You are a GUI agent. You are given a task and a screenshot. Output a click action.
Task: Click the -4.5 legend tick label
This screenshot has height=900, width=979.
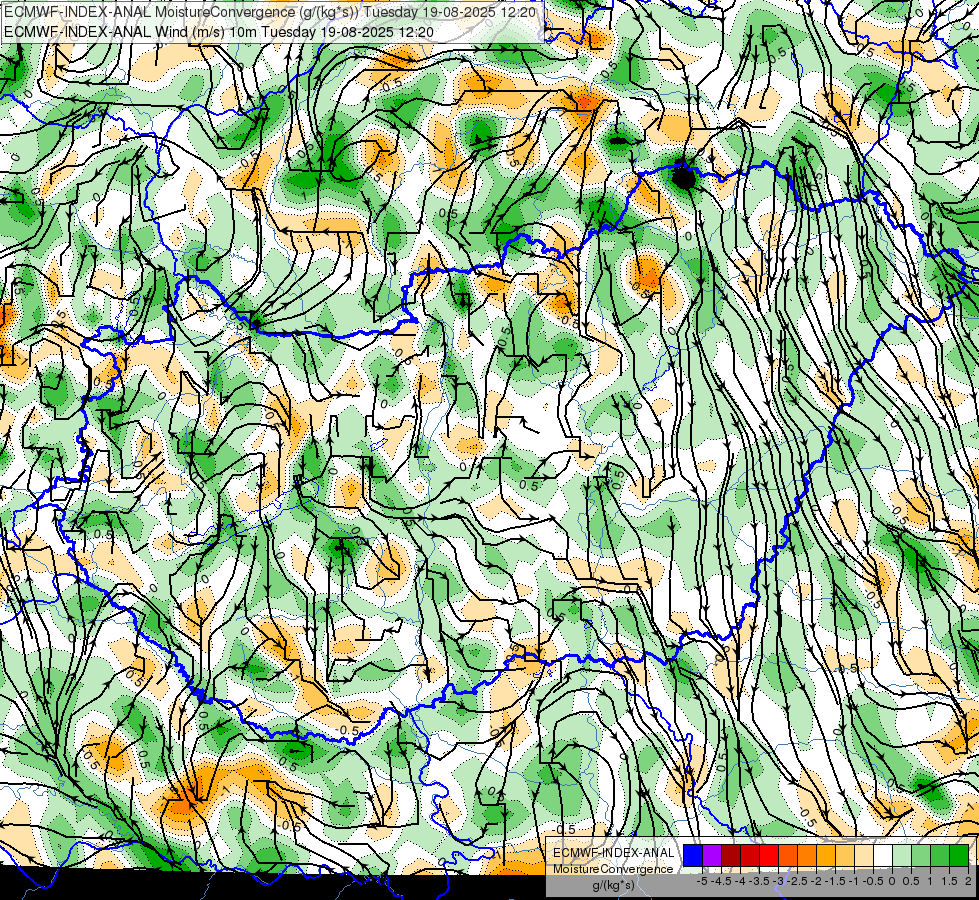pyautogui.click(x=721, y=881)
